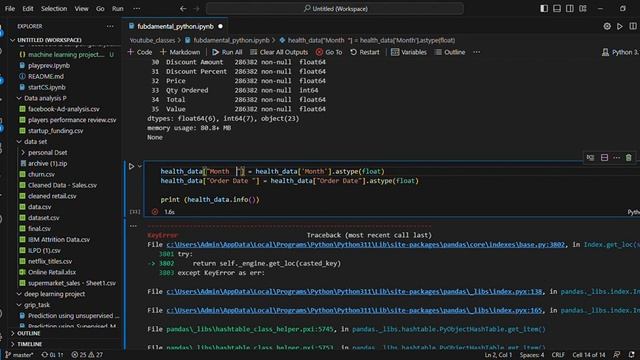Show additional menu items (ellipsis)
This screenshot has height=360, width=640.
136,9
